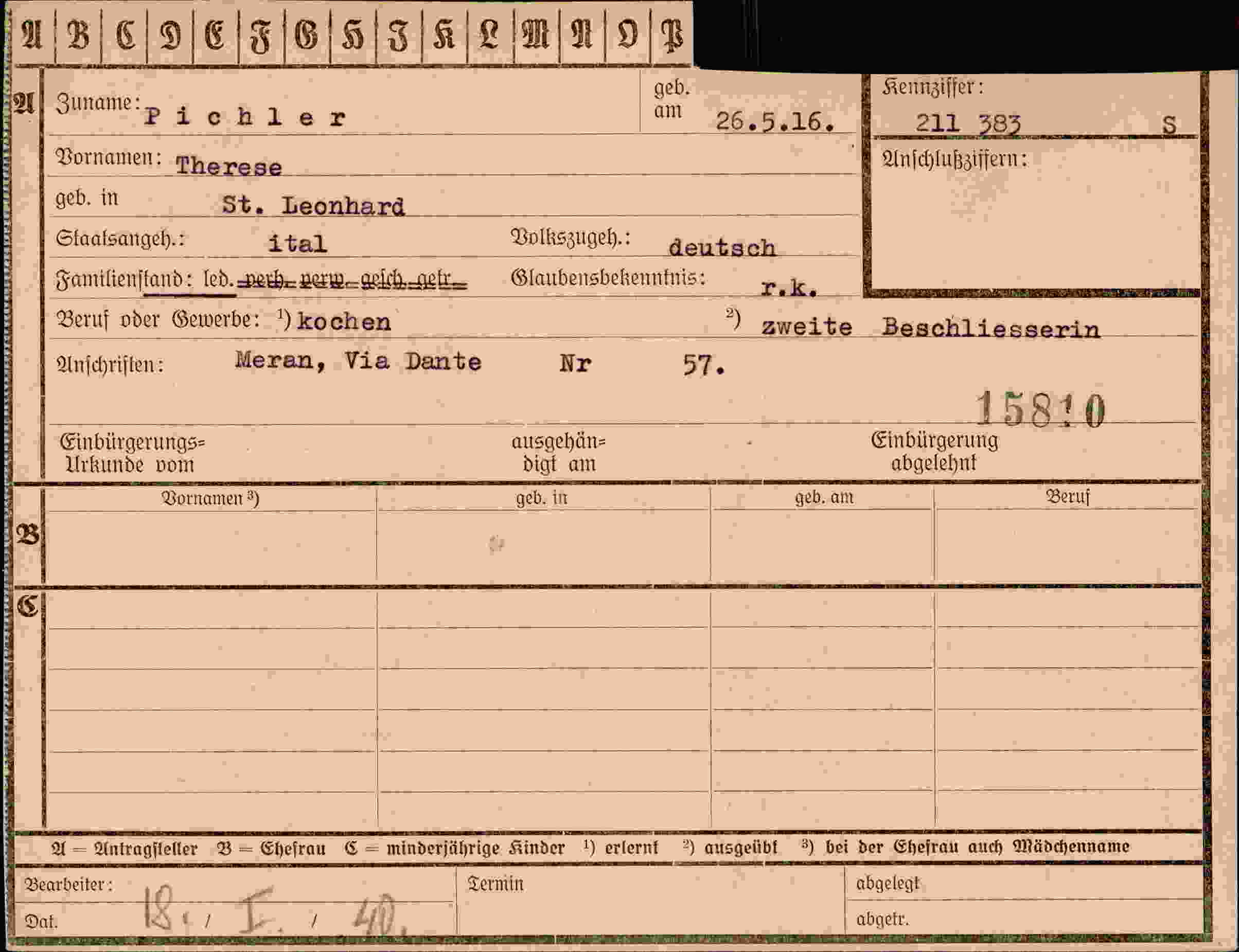Click the section A row marker
Viewport: 1239px width, 952px height.
24,104
